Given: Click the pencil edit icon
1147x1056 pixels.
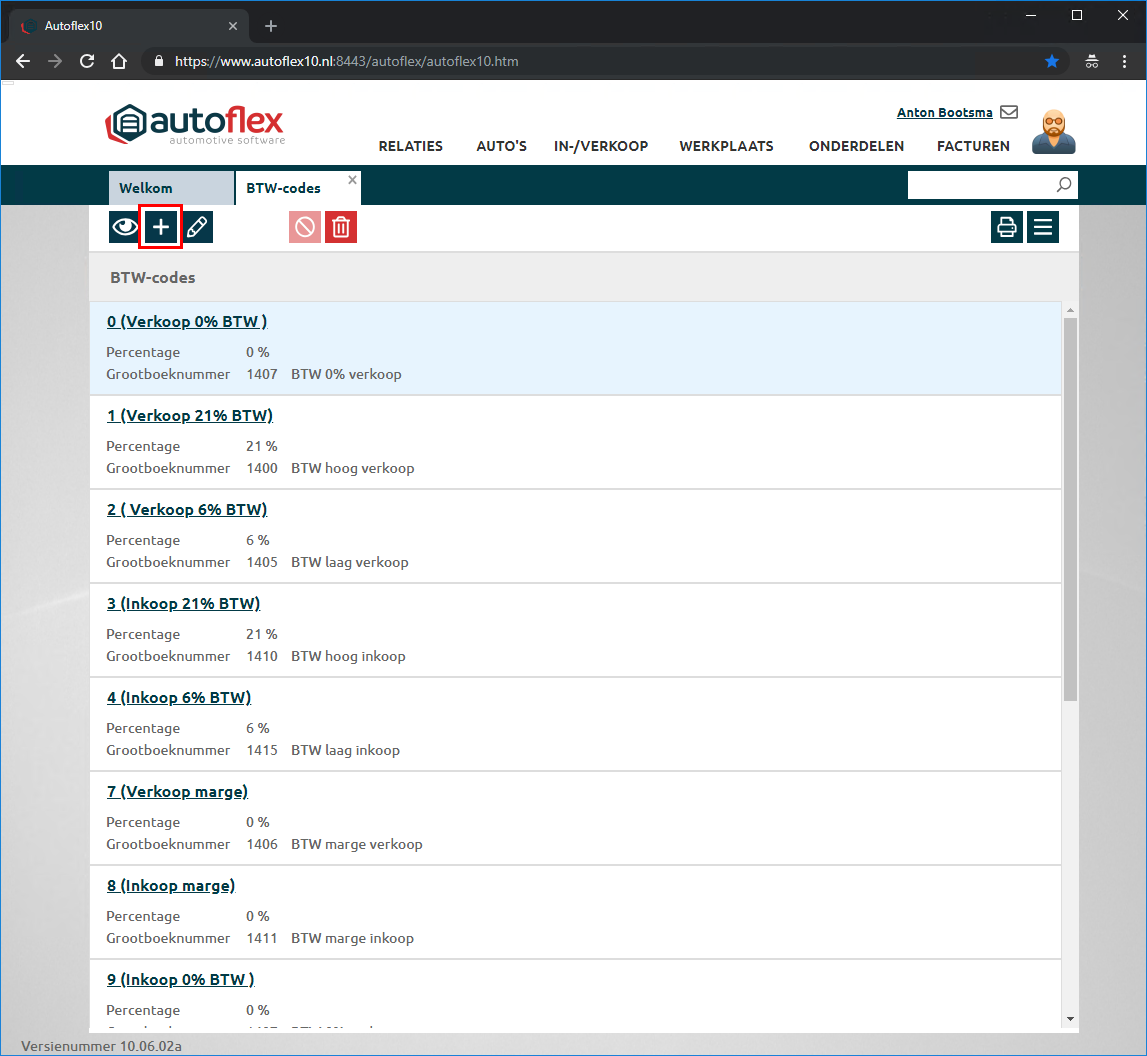Looking at the screenshot, I should 198,227.
